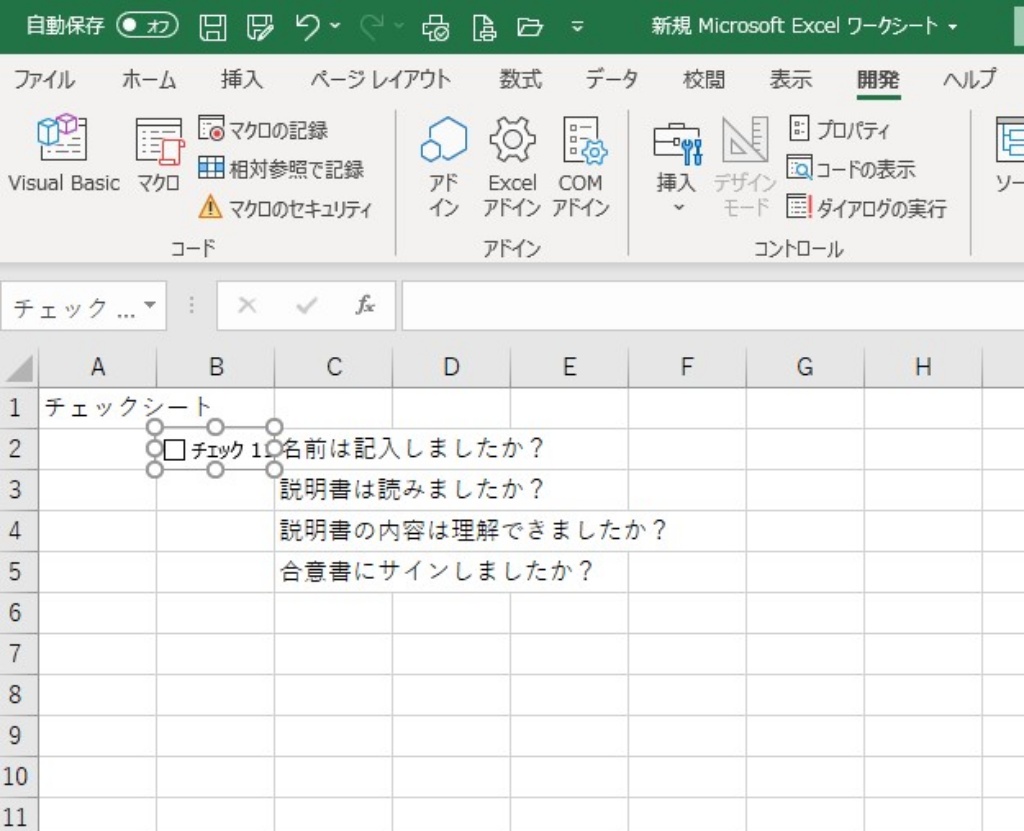Click the Insert Function fx icon

364,305
